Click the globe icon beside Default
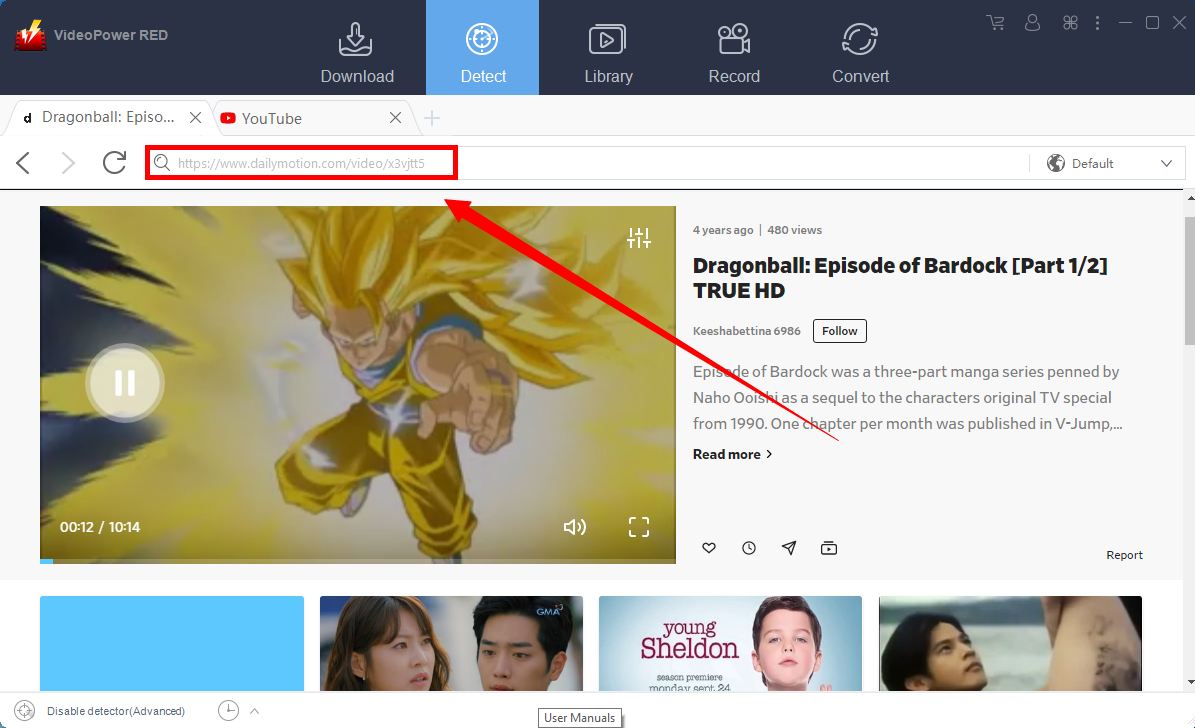The image size is (1195, 728). click(1056, 163)
